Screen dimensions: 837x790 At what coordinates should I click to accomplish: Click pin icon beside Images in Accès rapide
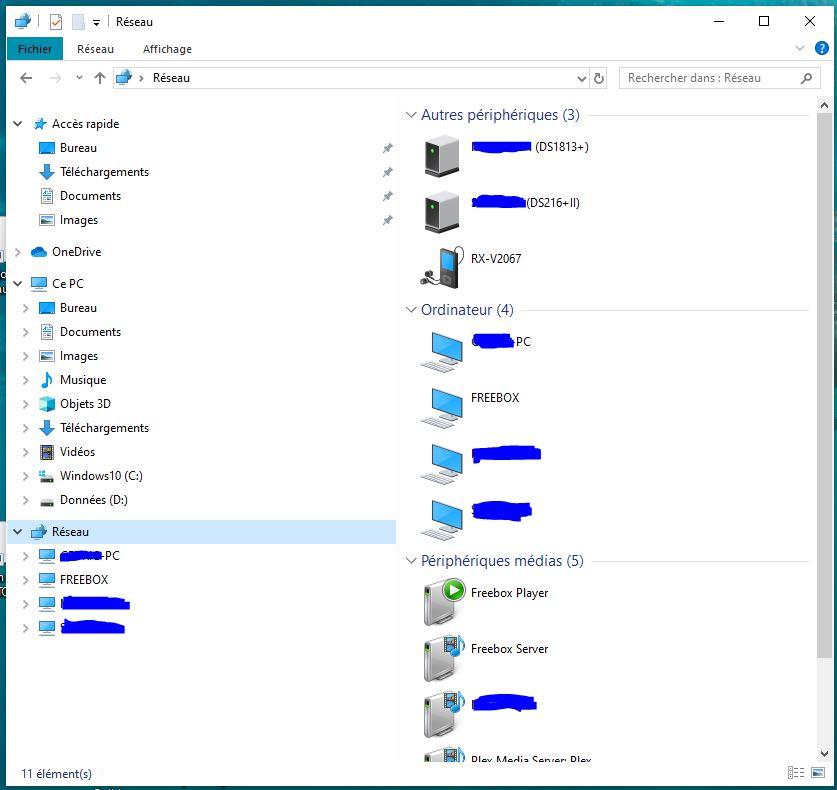(x=388, y=220)
